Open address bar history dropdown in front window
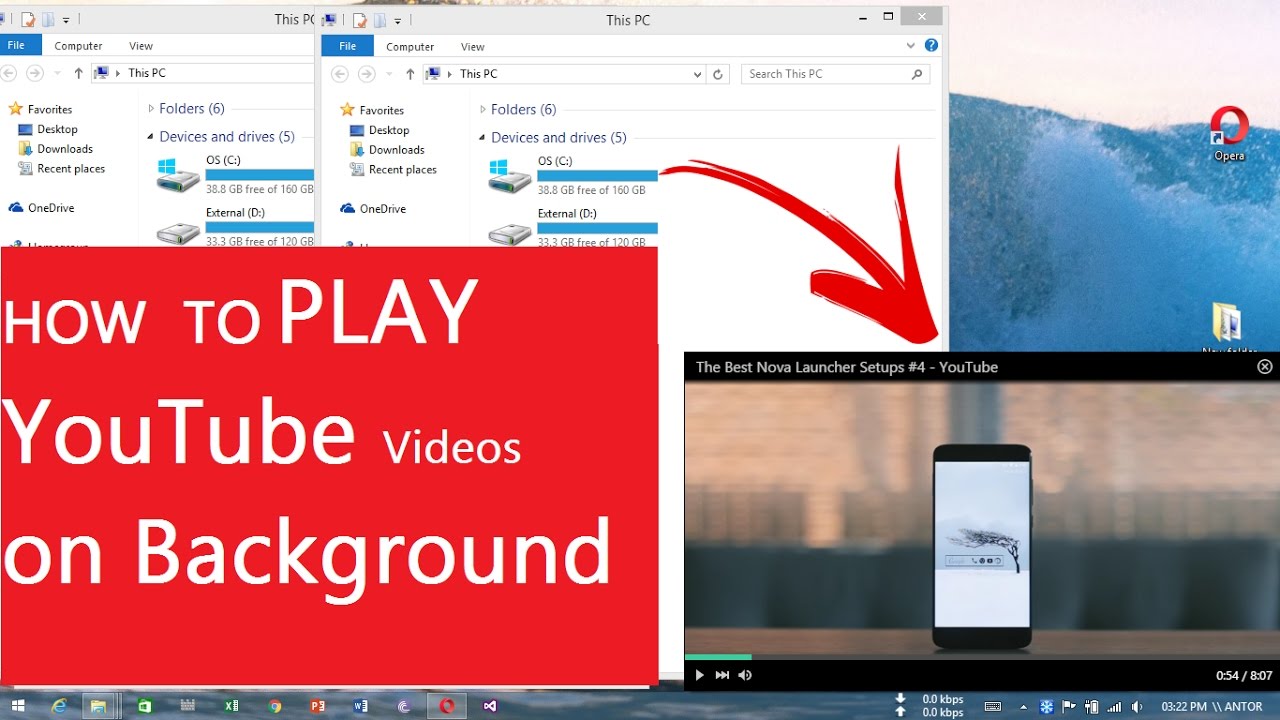 point(697,74)
